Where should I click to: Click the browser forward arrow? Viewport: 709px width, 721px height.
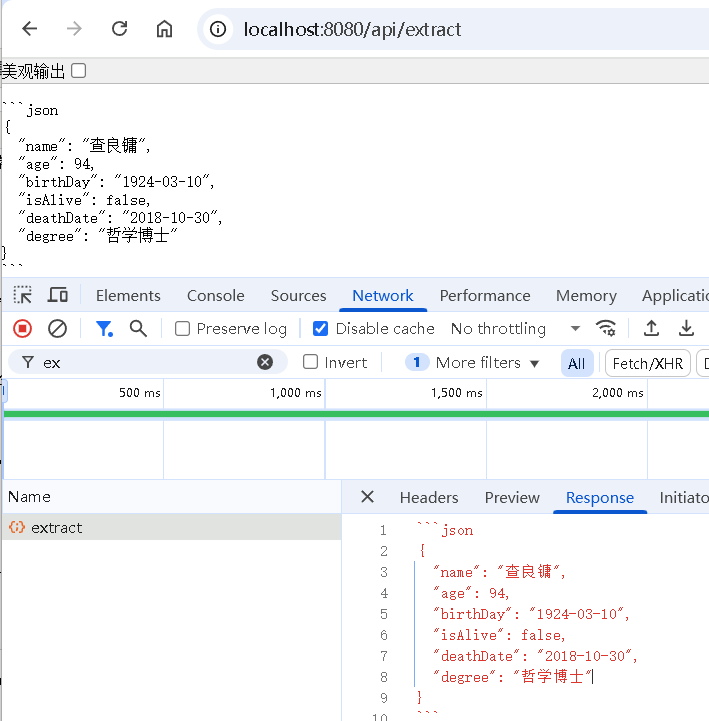[x=74, y=29]
